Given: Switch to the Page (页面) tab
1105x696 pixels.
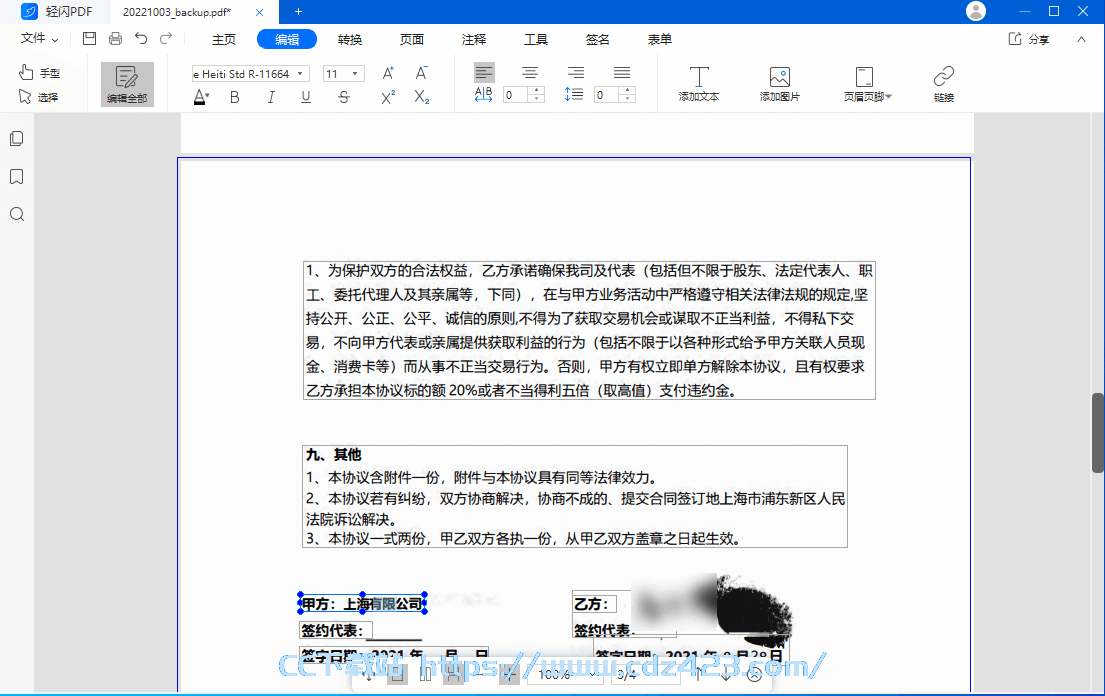Looking at the screenshot, I should pyautogui.click(x=412, y=39).
